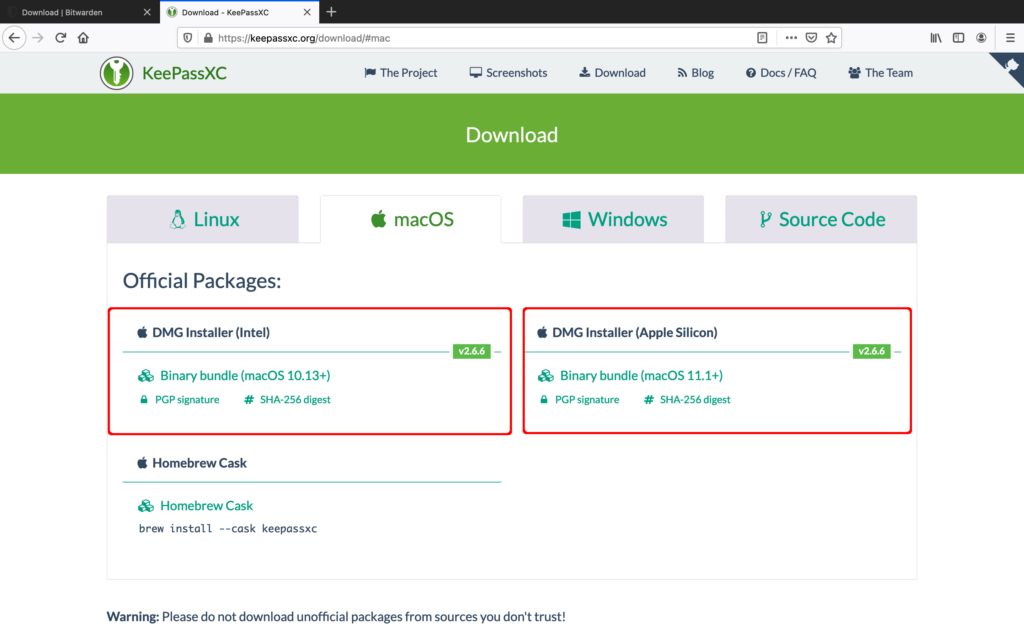The image size is (1024, 640).
Task: Open the Screenshots navigation item
Action: (x=508, y=73)
